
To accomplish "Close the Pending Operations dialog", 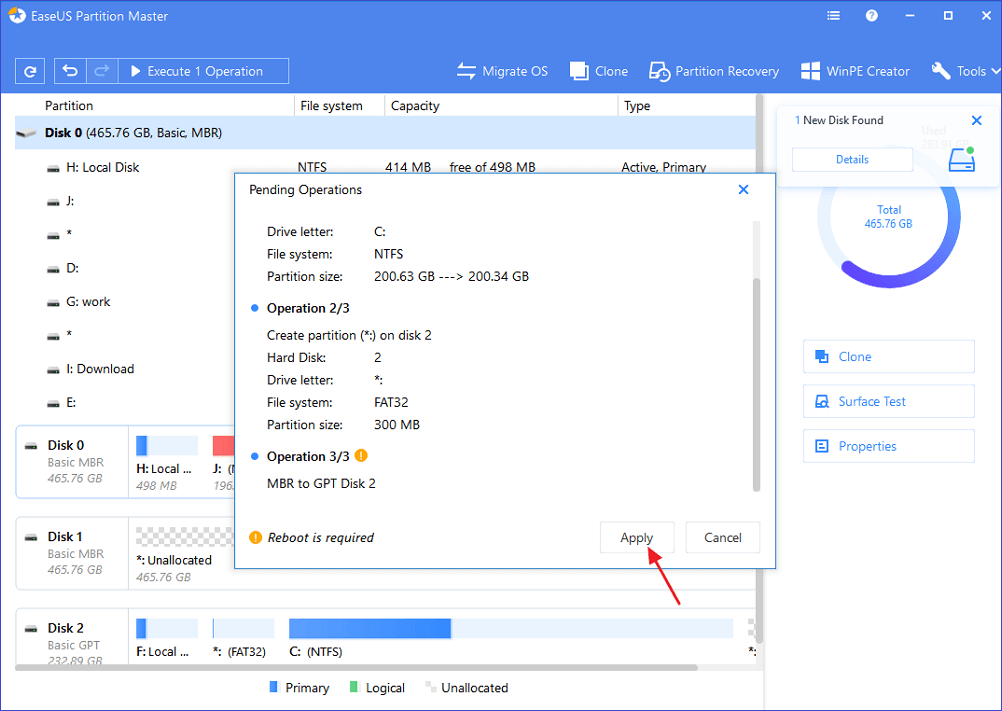I will pos(743,190).
